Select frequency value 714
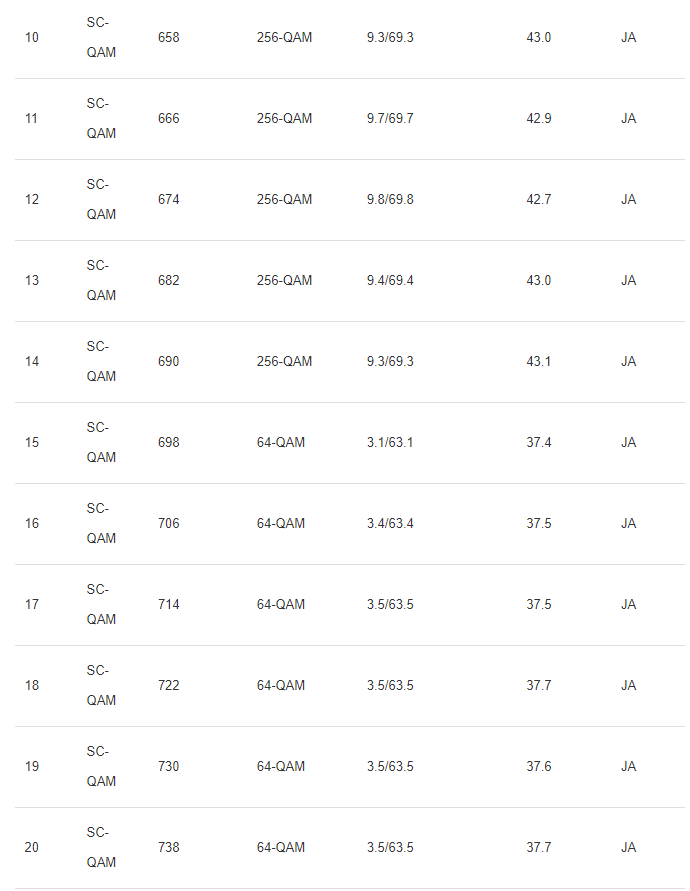The width and height of the screenshot is (690, 891). [169, 605]
